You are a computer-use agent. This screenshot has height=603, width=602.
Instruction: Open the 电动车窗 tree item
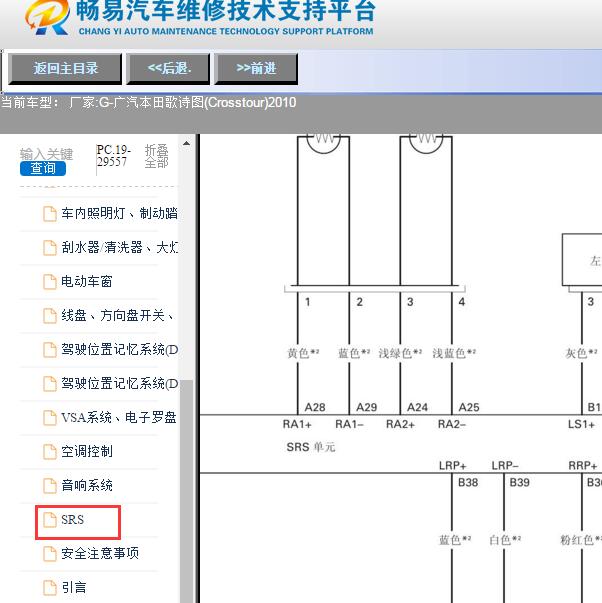87,282
